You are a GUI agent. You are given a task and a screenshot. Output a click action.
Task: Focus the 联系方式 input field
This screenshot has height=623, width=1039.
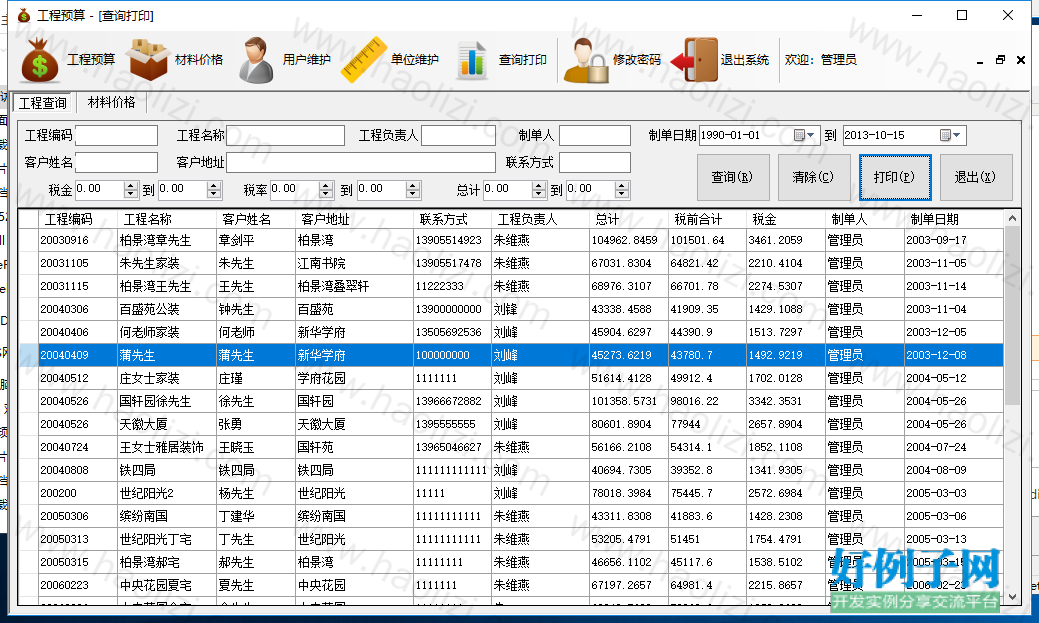coord(595,162)
